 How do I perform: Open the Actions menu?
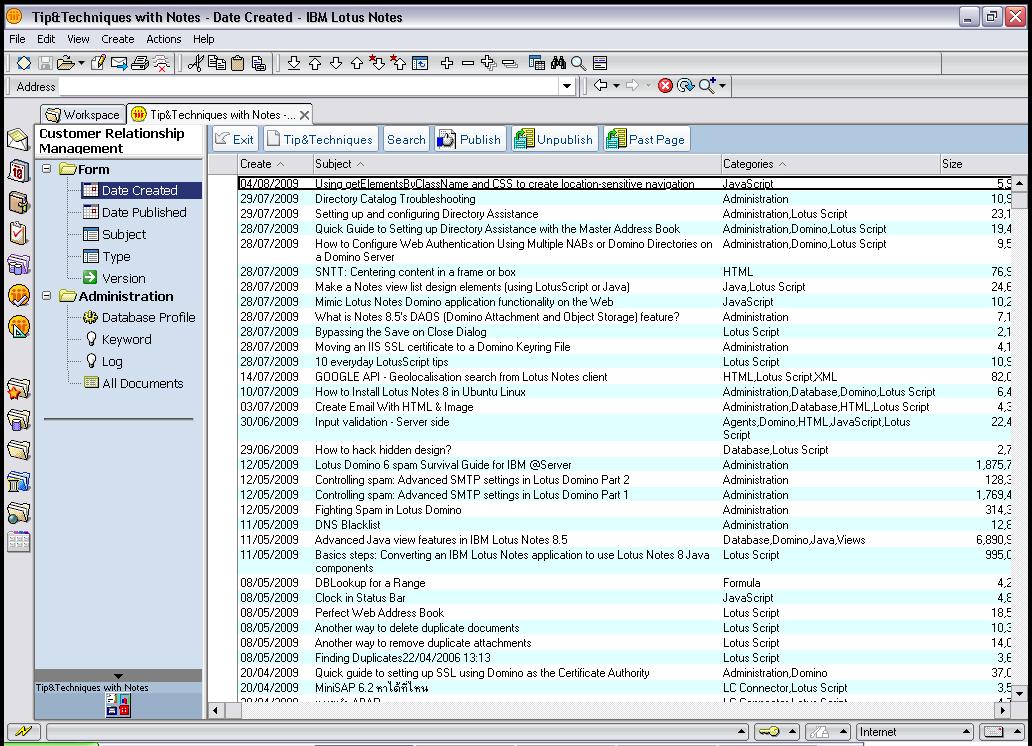(x=163, y=39)
